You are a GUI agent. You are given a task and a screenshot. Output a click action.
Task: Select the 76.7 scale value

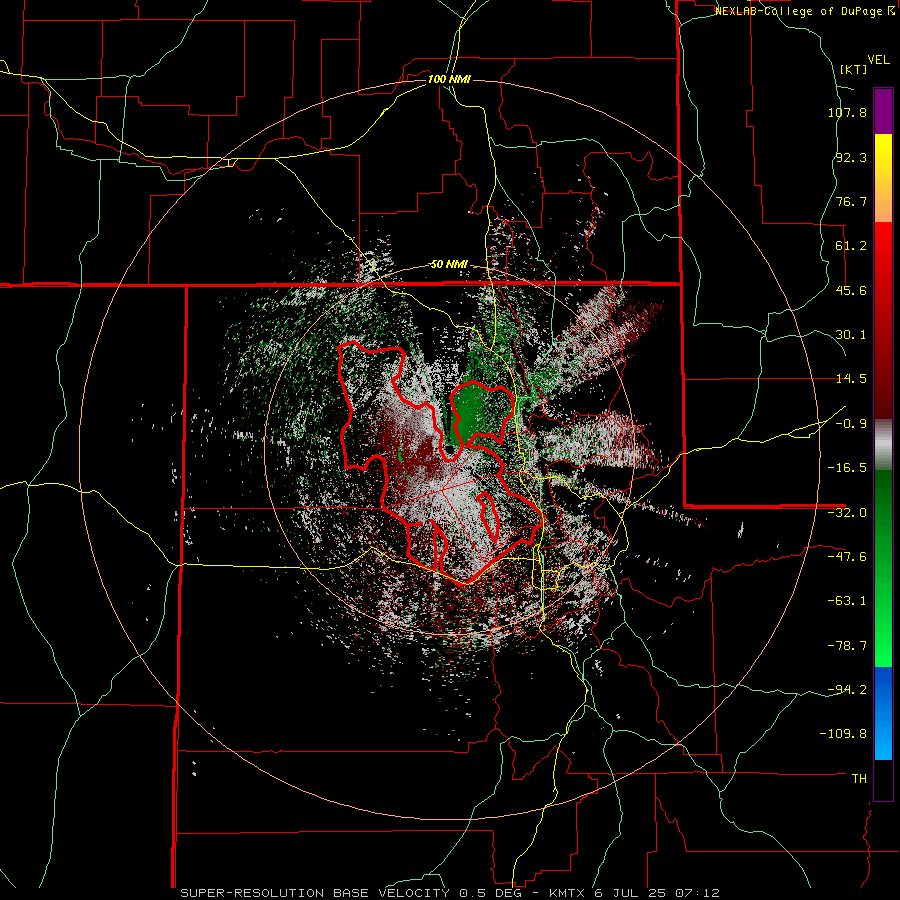[x=851, y=201]
